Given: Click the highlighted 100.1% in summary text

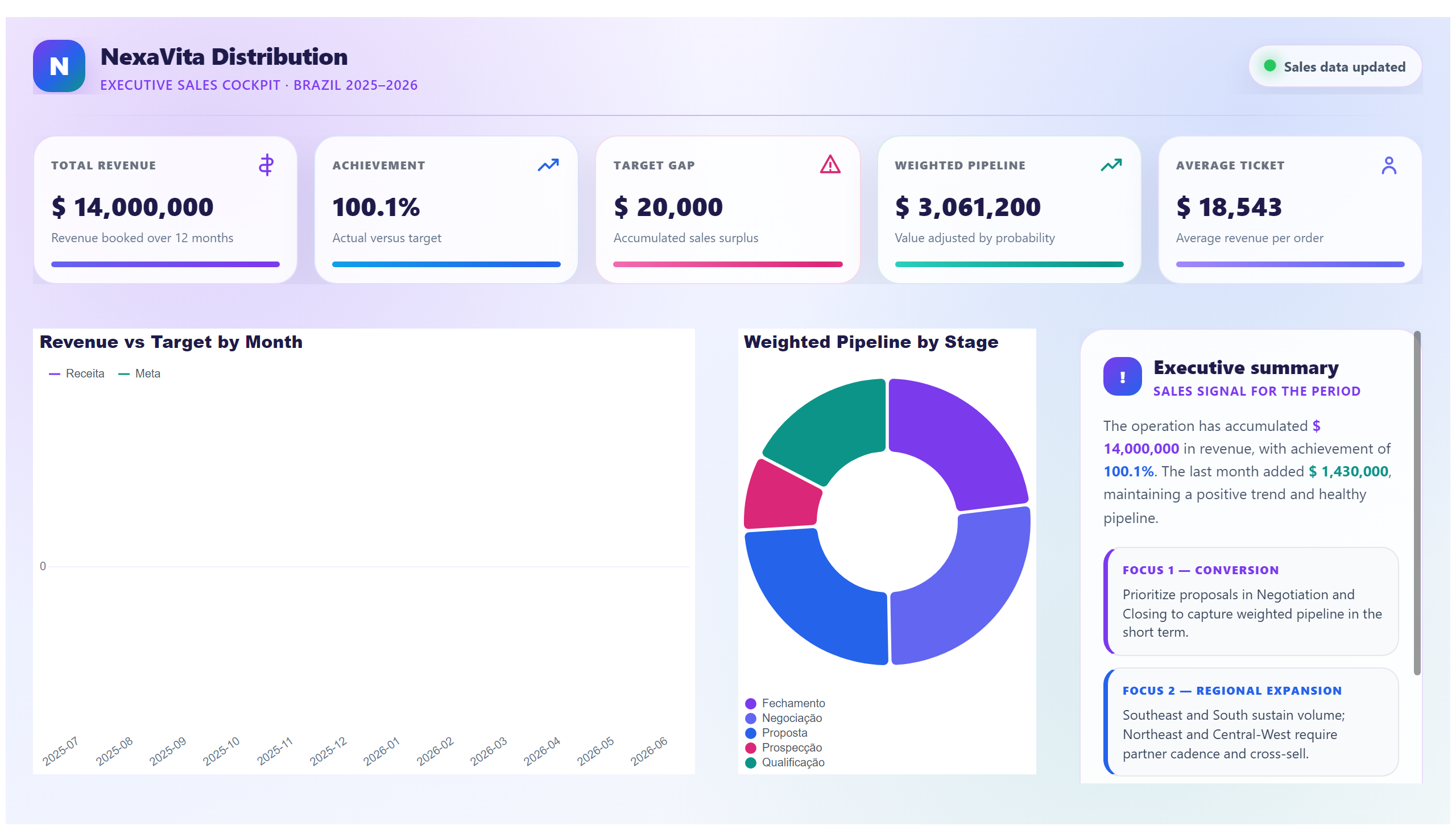Looking at the screenshot, I should click(1128, 471).
